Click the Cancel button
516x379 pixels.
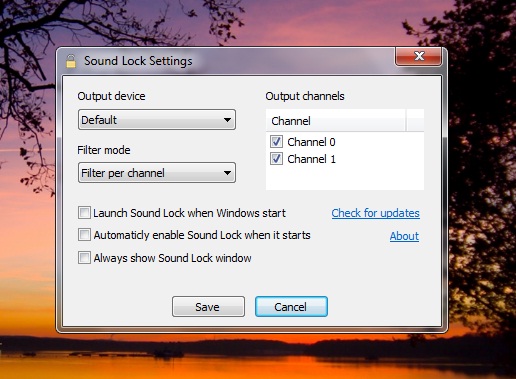click(291, 307)
